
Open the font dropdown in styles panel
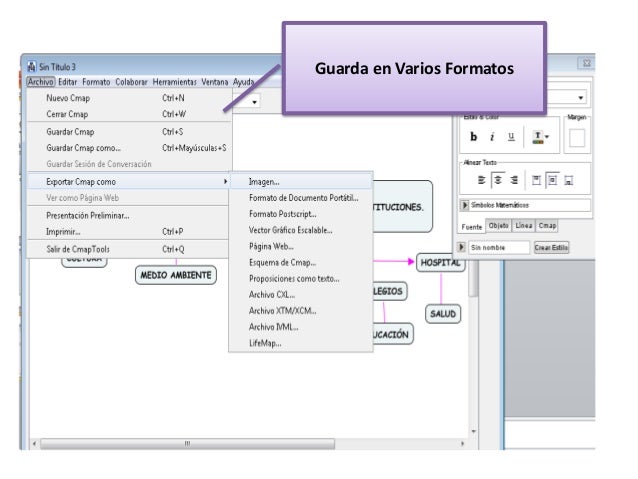click(x=581, y=98)
